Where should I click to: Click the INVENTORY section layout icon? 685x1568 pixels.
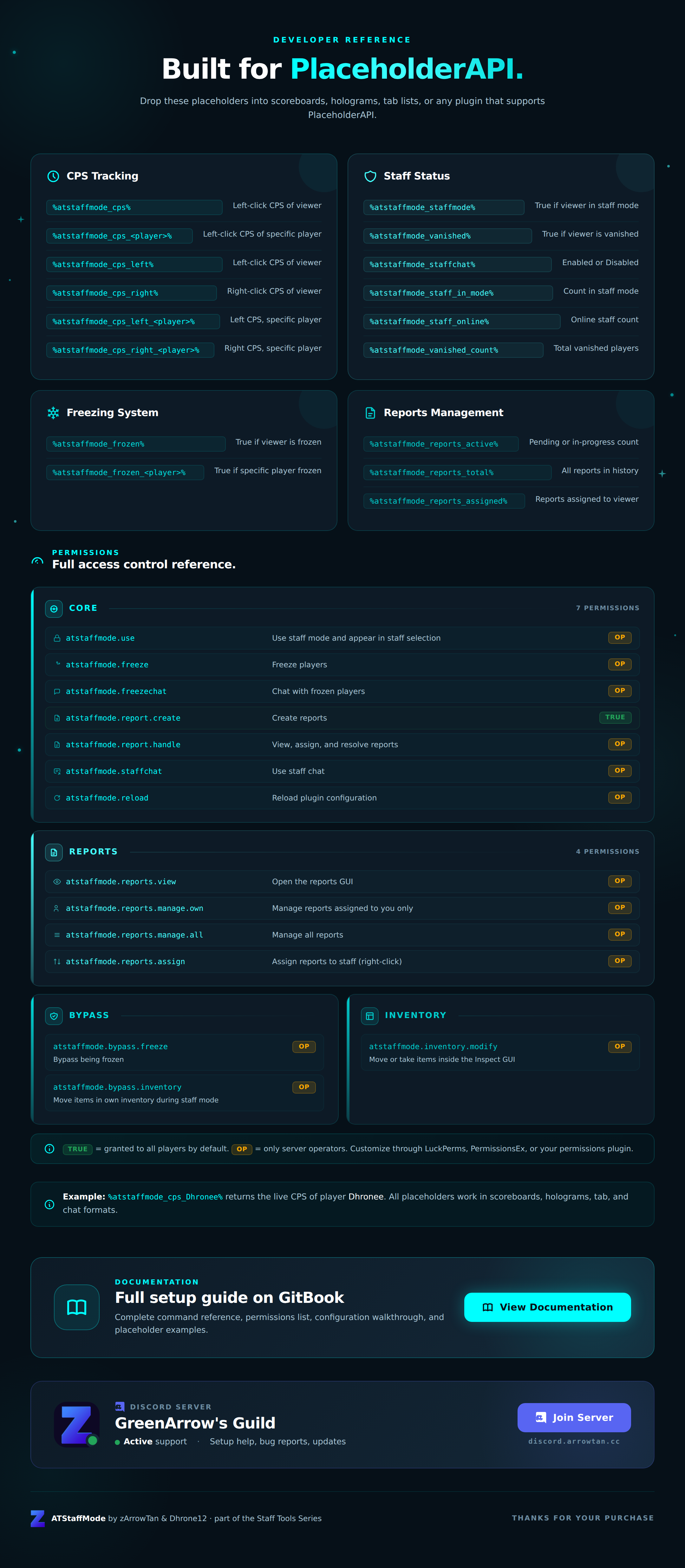[x=369, y=1016]
